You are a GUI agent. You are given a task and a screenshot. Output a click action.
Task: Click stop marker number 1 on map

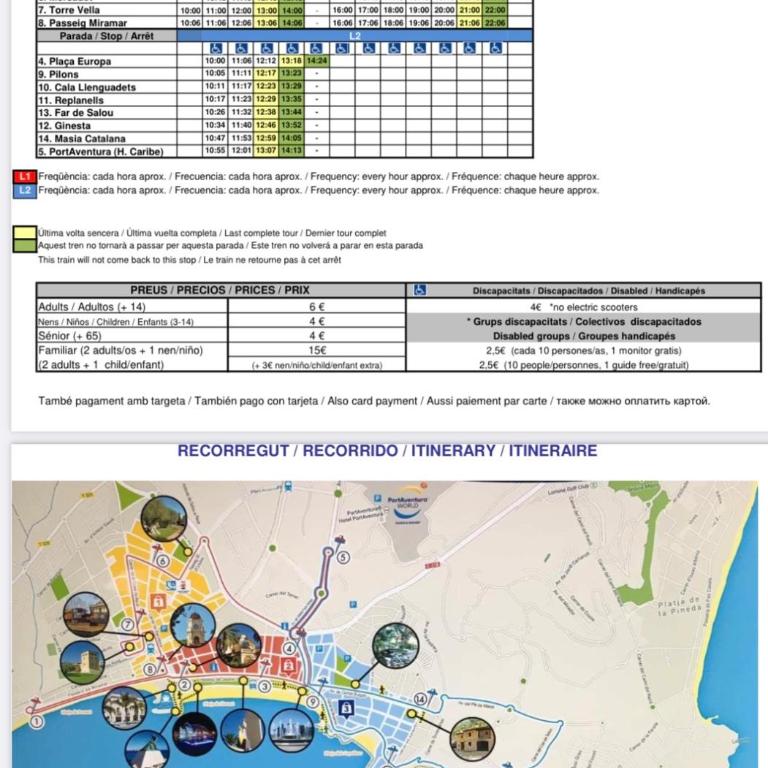(x=36, y=721)
